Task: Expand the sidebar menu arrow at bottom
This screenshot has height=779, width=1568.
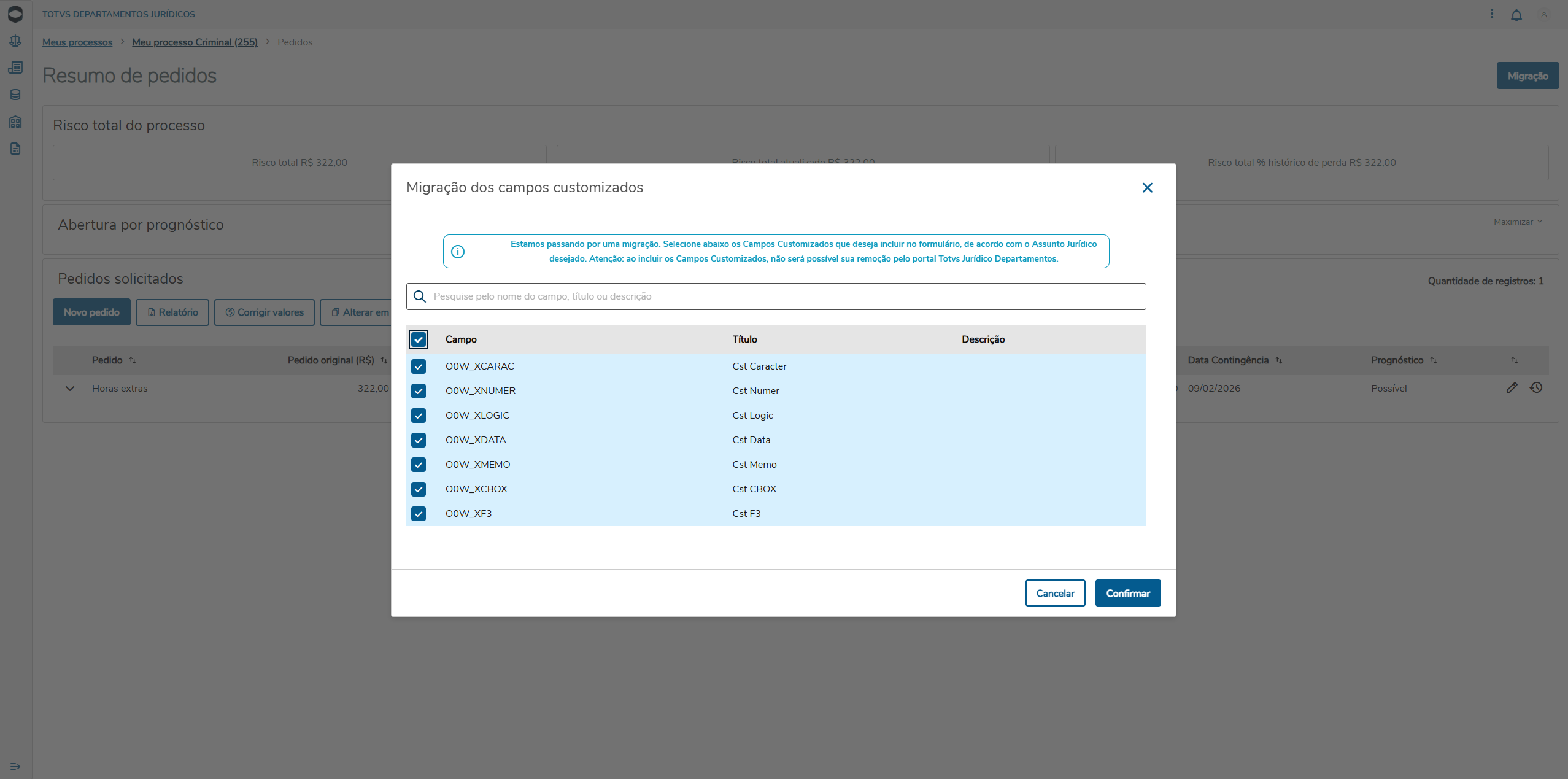Action: pos(15,766)
